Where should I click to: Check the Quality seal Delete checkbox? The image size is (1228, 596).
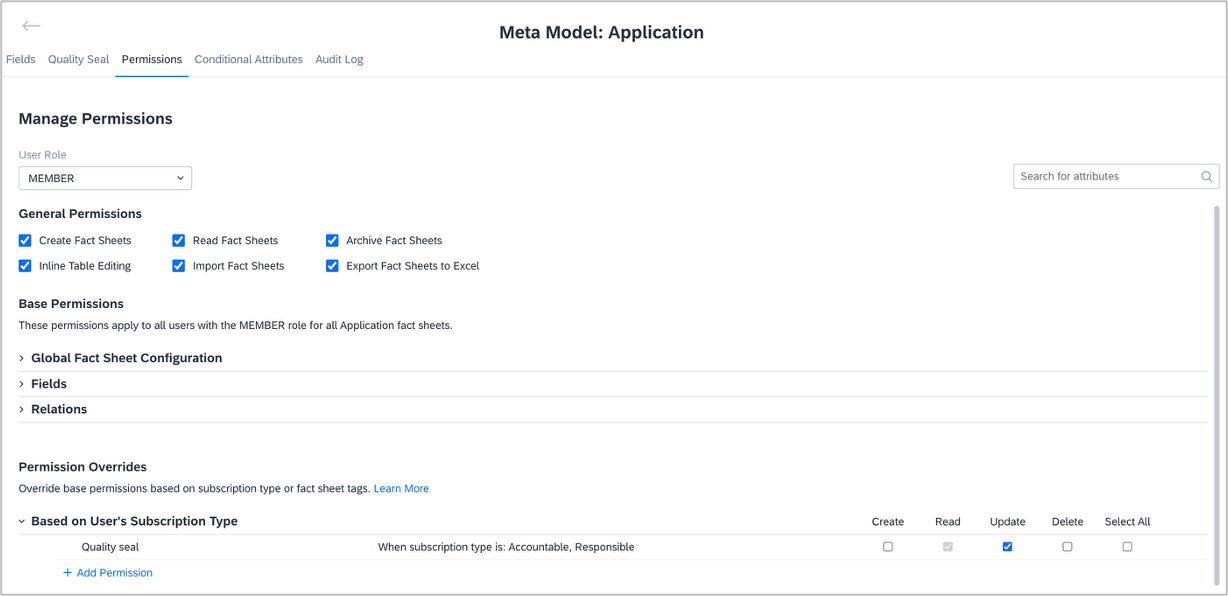point(1067,547)
